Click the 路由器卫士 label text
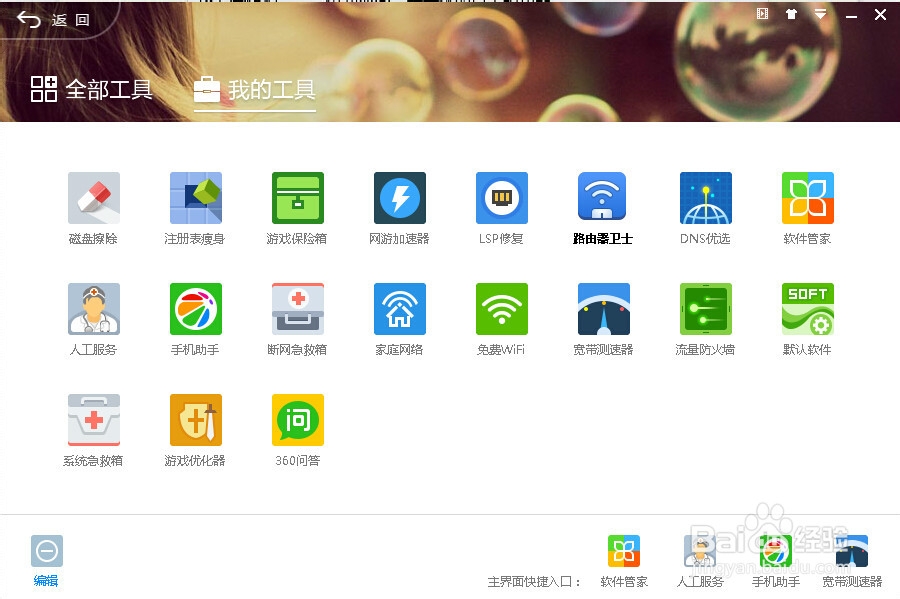Viewport: 900px width, 599px height. coord(603,239)
